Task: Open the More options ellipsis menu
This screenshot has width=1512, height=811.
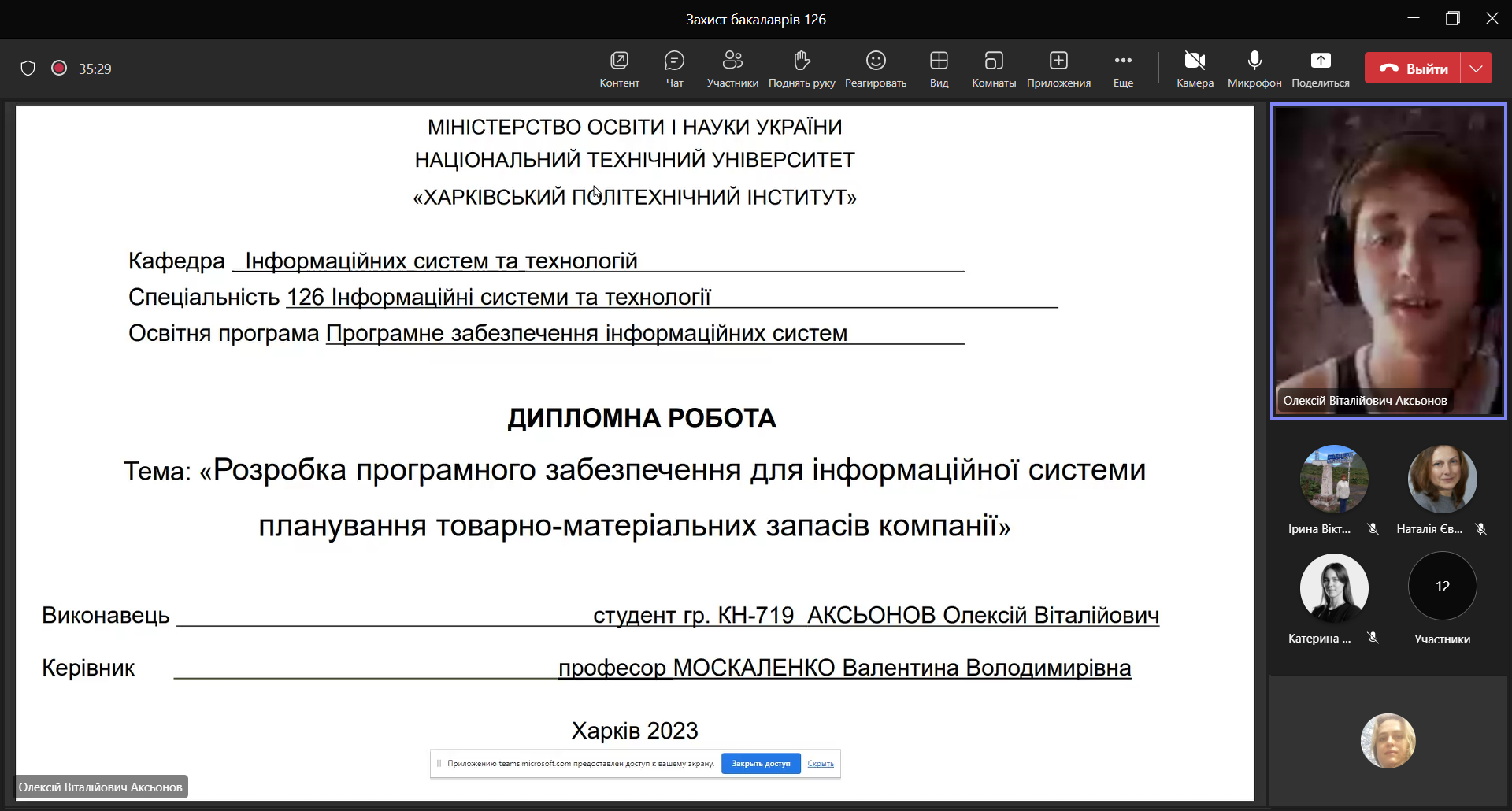Action: coord(1123,69)
